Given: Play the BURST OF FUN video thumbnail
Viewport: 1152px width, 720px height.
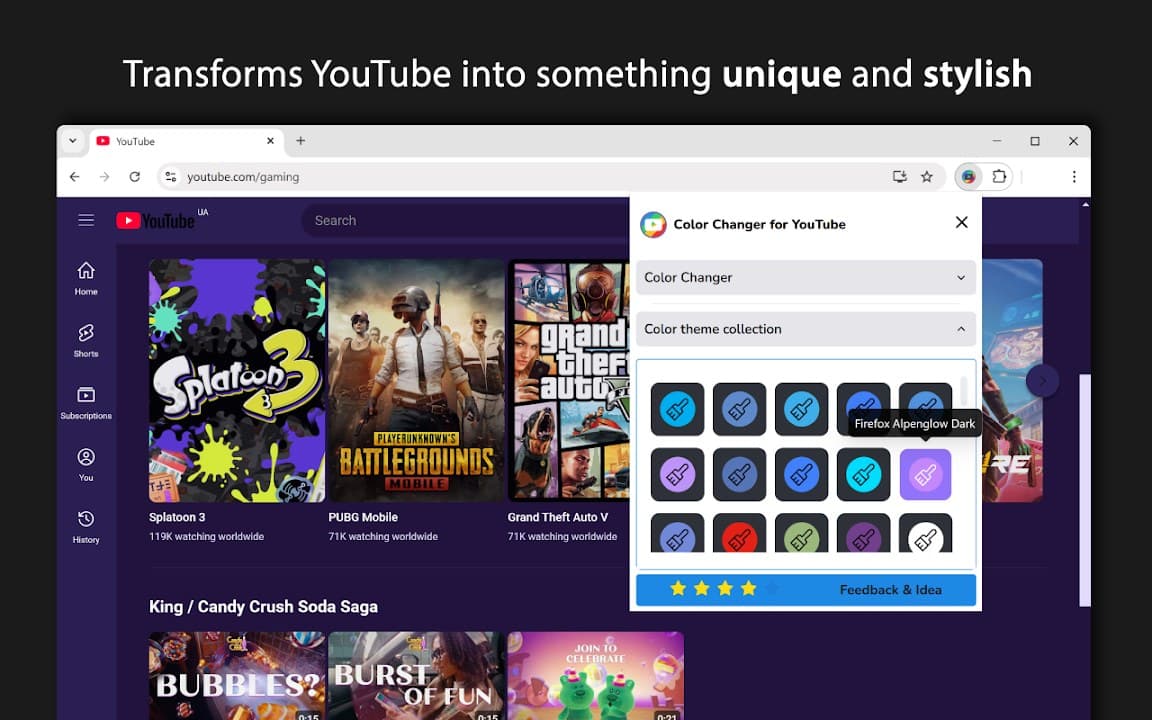Looking at the screenshot, I should point(417,676).
